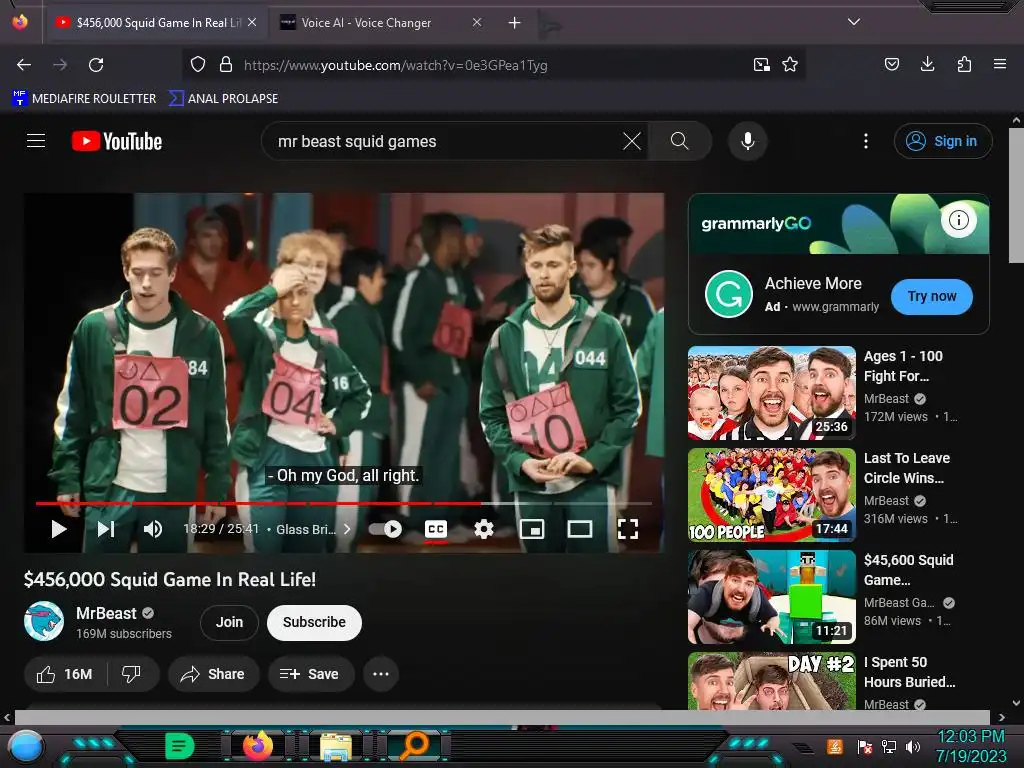Open system tray volume icon
The image size is (1024, 768).
pyautogui.click(x=913, y=746)
